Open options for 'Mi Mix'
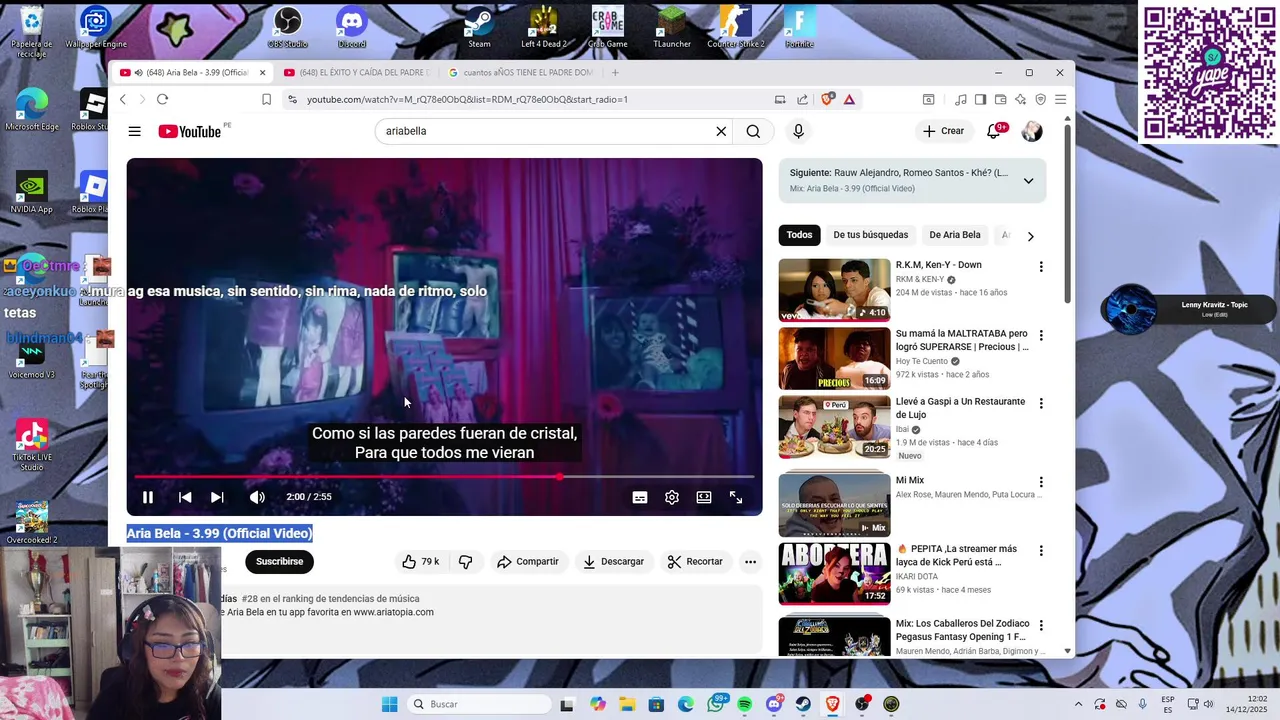1280x720 pixels. (x=1041, y=482)
